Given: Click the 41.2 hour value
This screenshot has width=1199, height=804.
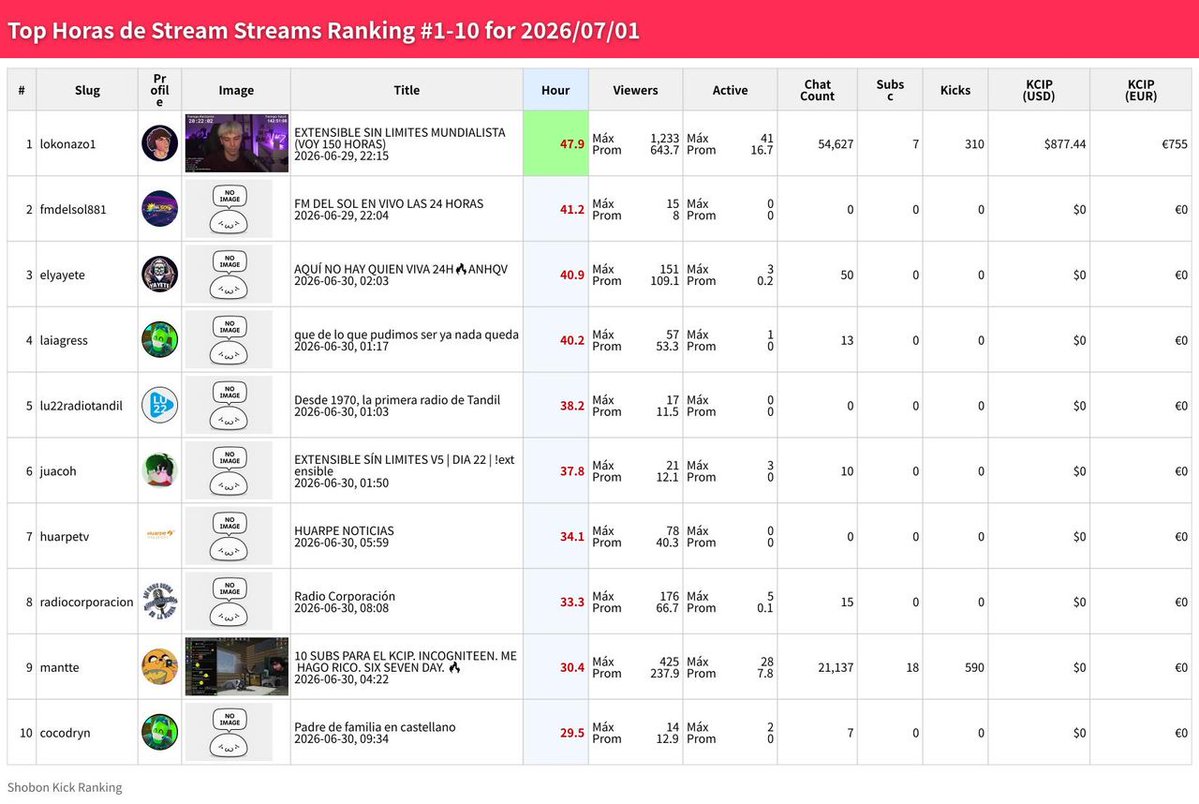Looking at the screenshot, I should pos(572,210).
